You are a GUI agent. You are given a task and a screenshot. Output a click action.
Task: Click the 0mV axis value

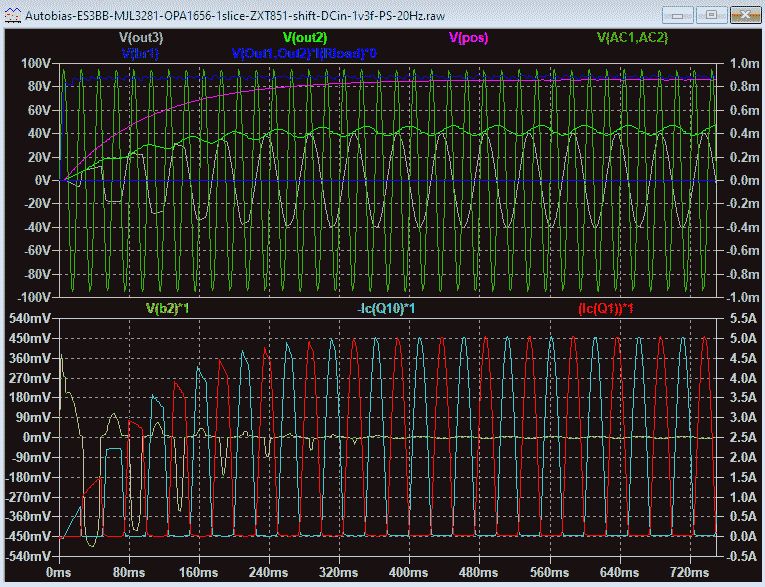37,437
